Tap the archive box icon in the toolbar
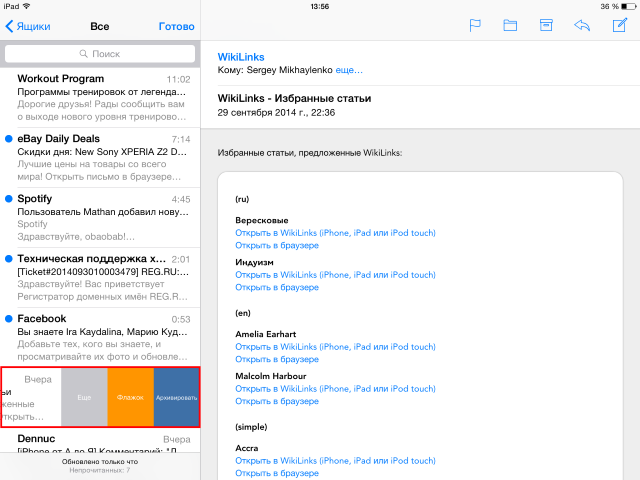Image resolution: width=640 pixels, height=480 pixels. click(x=546, y=25)
